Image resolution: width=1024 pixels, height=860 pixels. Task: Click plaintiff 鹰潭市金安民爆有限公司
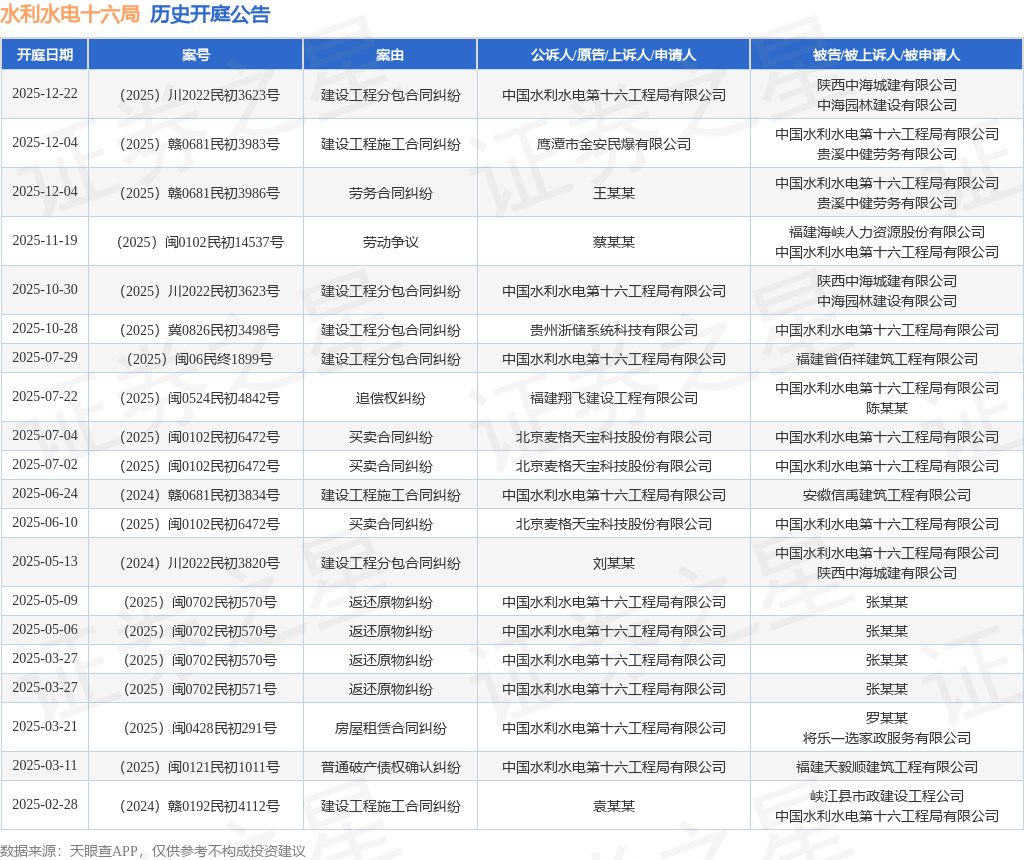click(x=614, y=144)
